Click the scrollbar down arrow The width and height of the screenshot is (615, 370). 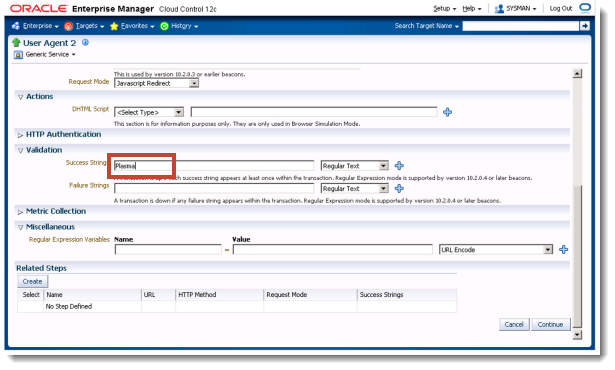pyautogui.click(x=577, y=335)
